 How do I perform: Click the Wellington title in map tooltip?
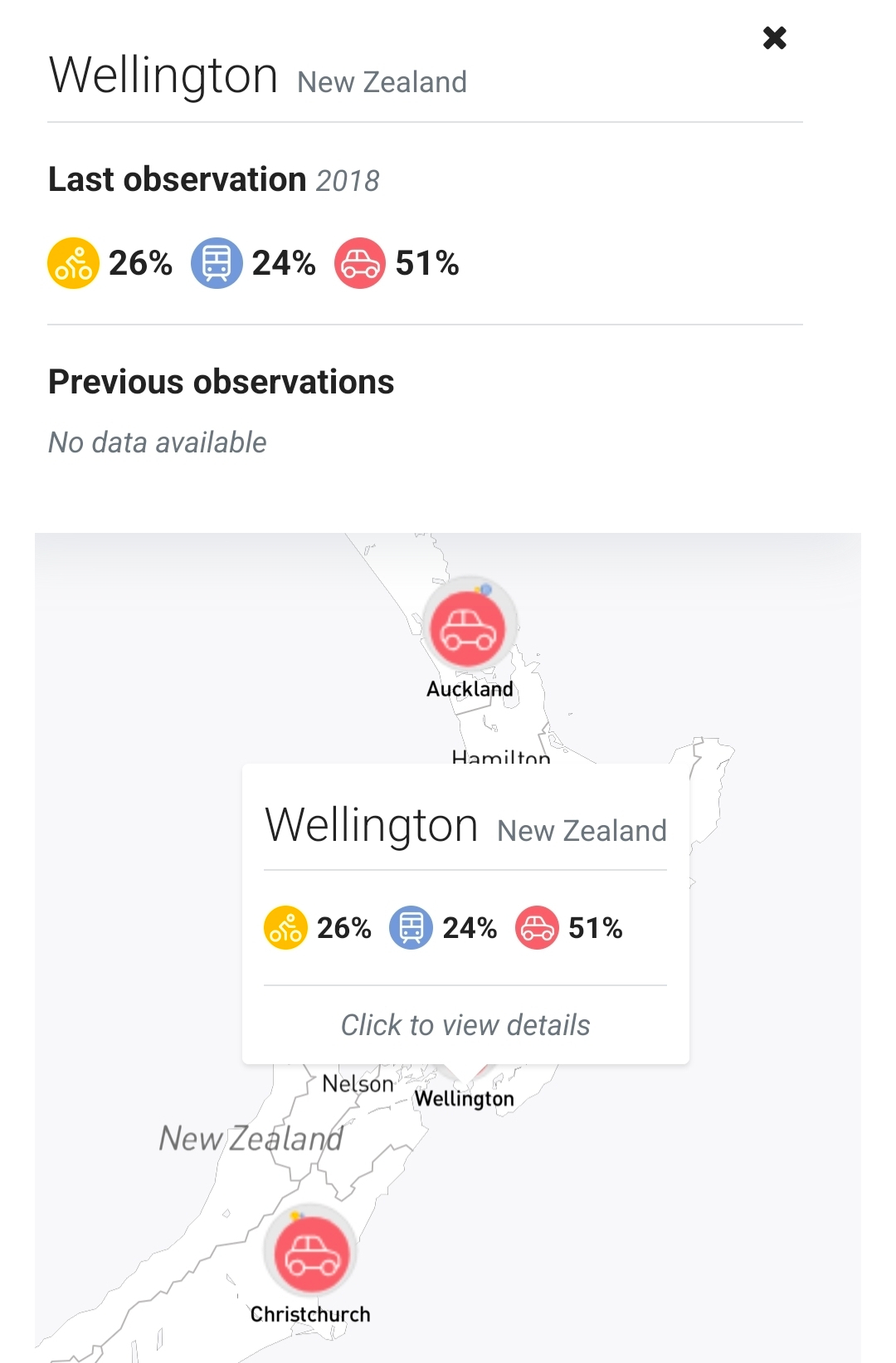pos(372,825)
